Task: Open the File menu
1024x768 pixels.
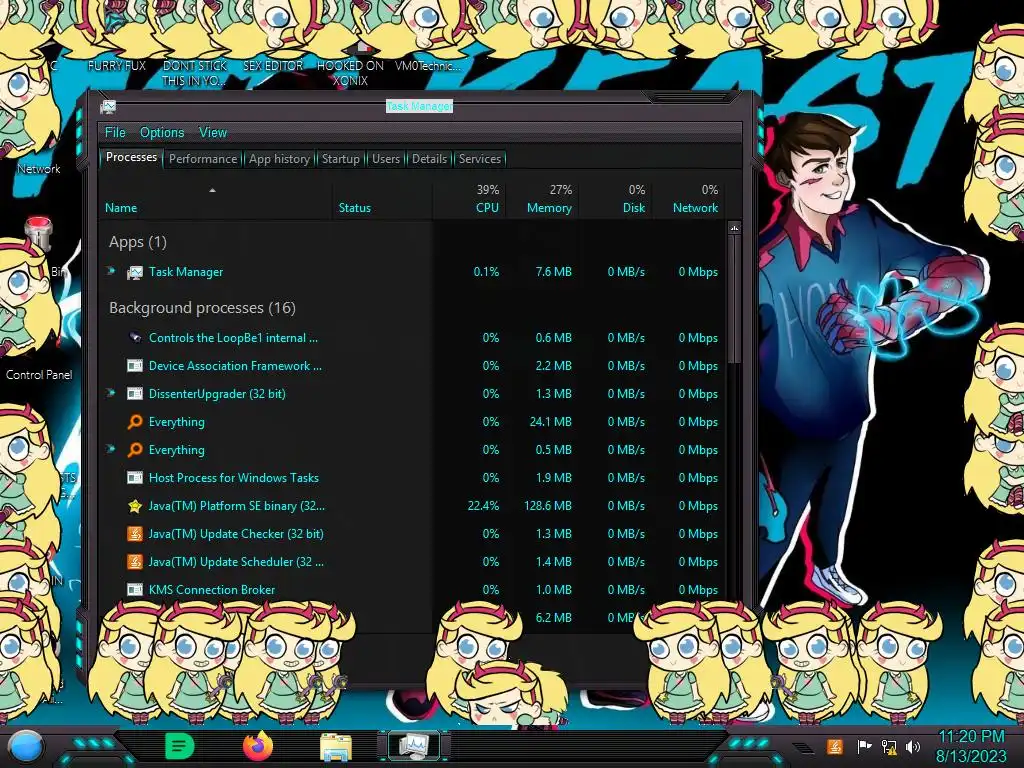Action: 115,133
